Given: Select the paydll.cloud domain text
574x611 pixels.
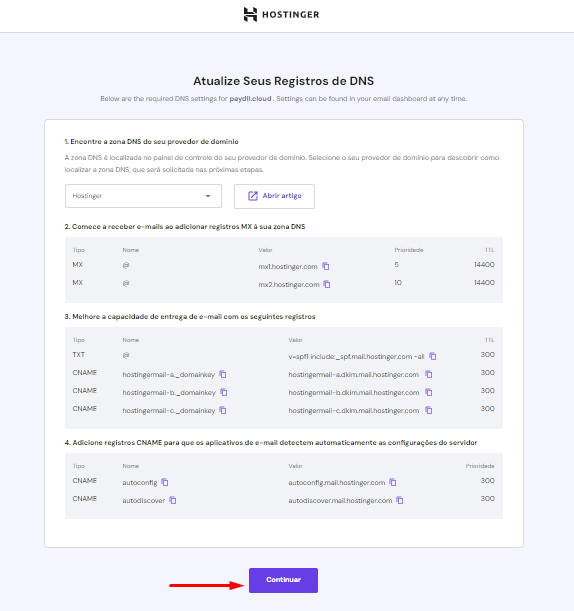Looking at the screenshot, I should tap(250, 99).
